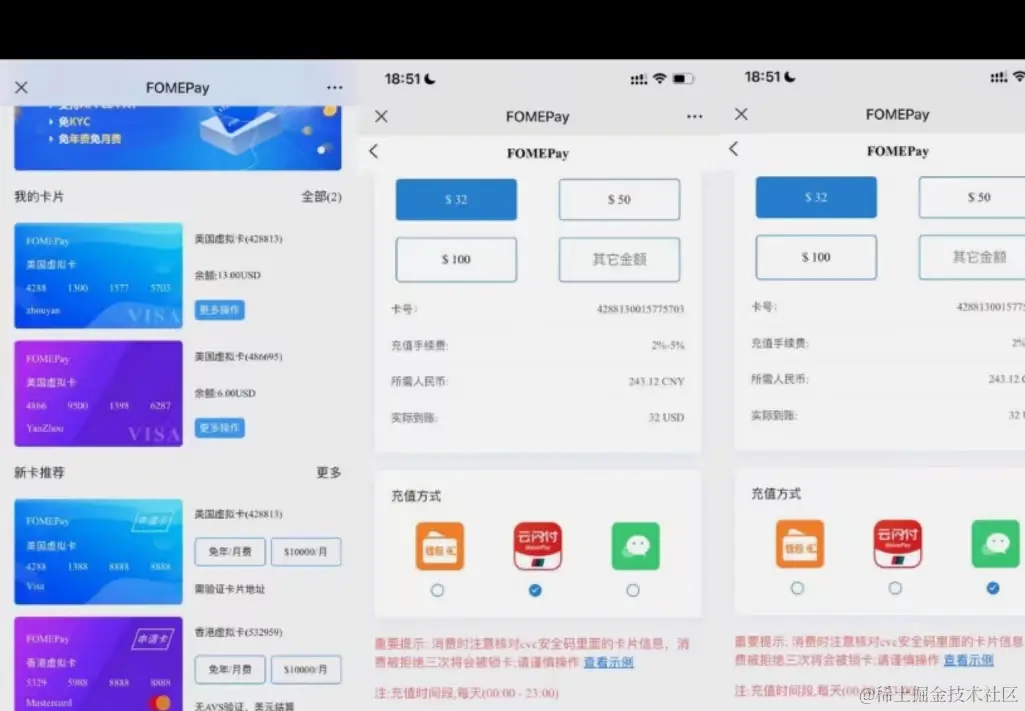The width and height of the screenshot is (1025, 711).
Task: Tap wifi status icon in middle screen
Action: [660, 78]
